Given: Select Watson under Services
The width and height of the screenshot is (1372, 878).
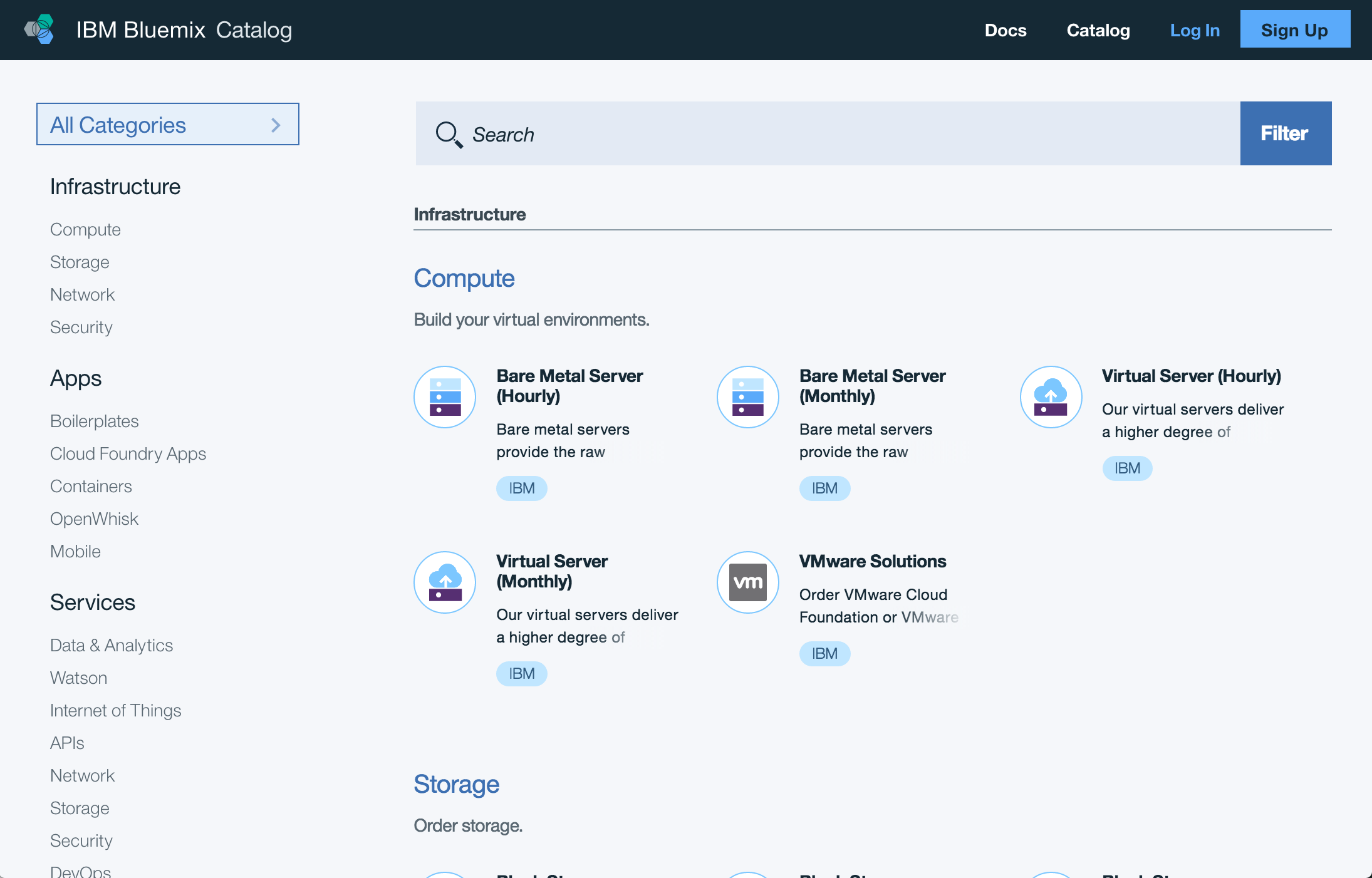Looking at the screenshot, I should [x=78, y=678].
